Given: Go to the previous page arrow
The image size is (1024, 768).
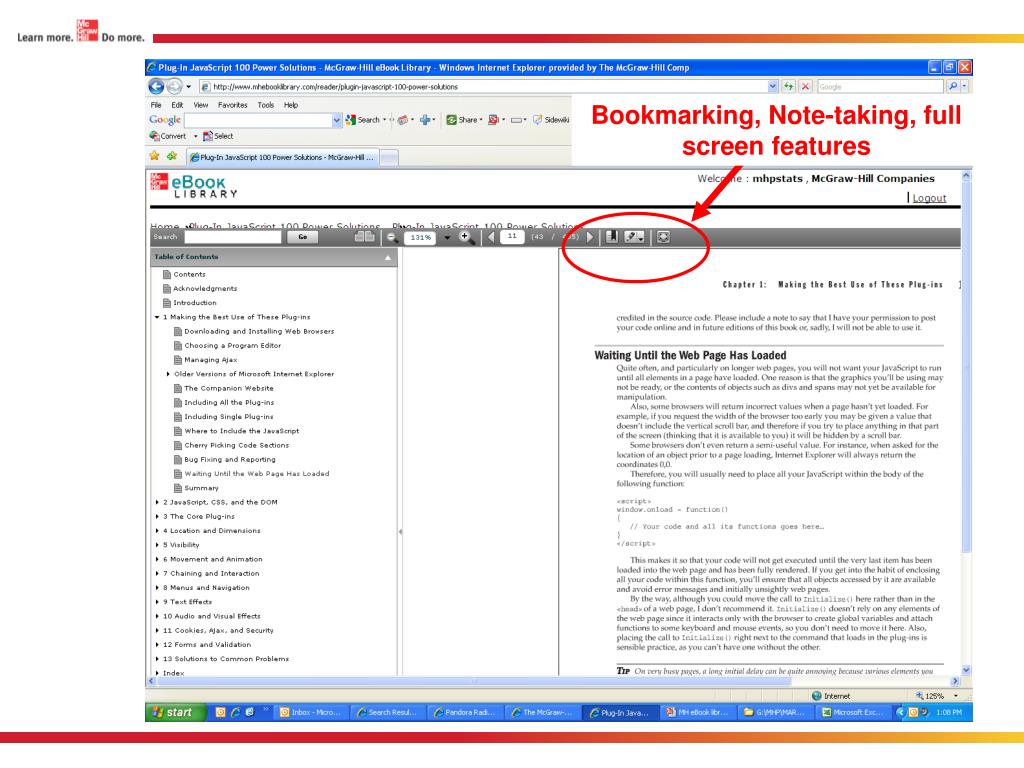Looking at the screenshot, I should [491, 237].
